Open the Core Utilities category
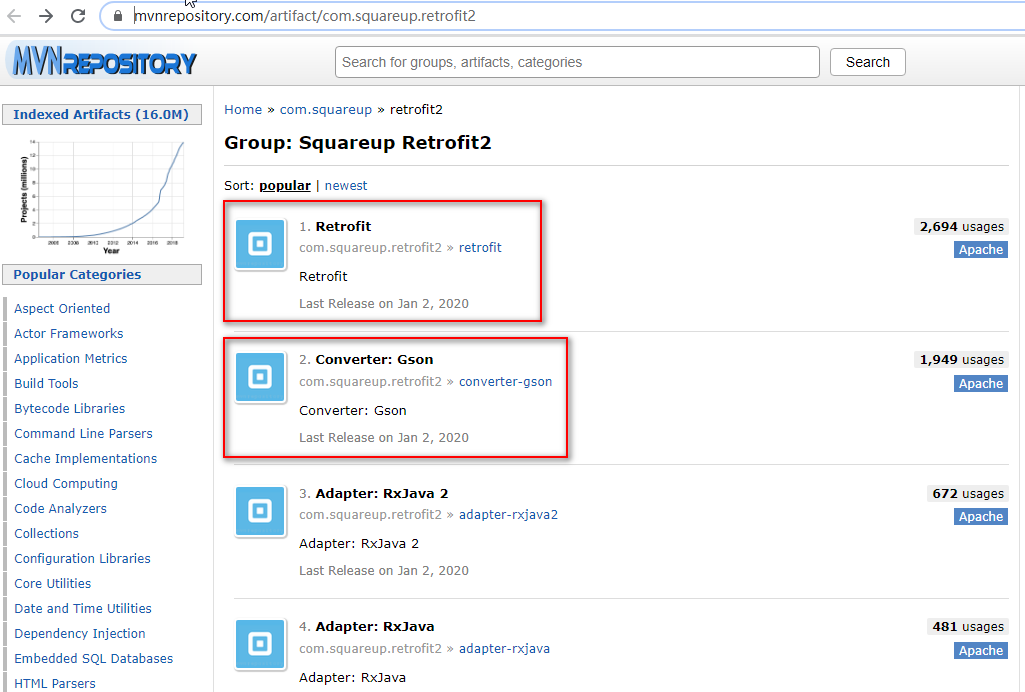The height and width of the screenshot is (692, 1025). coord(52,584)
